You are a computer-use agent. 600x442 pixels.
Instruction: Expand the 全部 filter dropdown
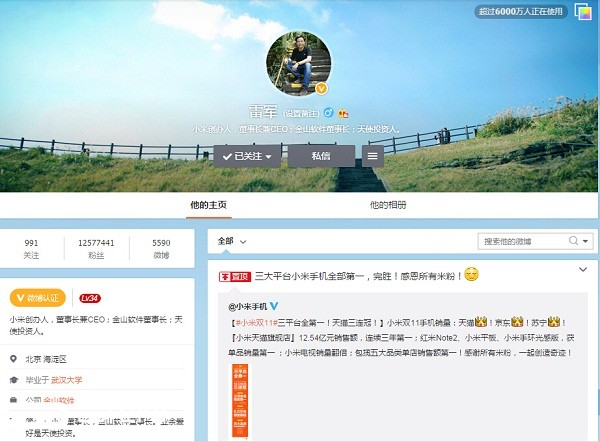coord(232,241)
